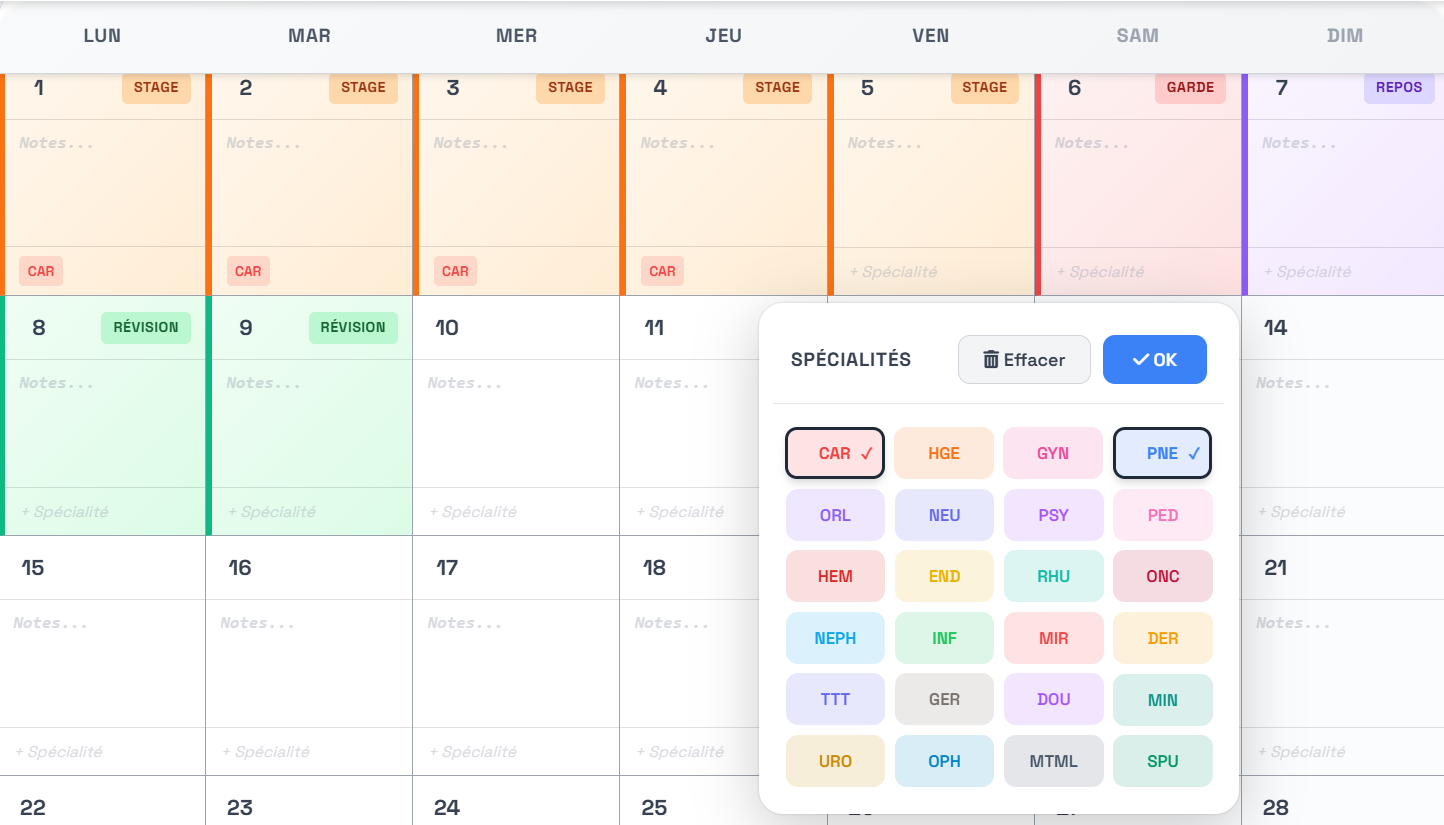
Task: Toggle the HGE specialty on
Action: click(x=944, y=453)
